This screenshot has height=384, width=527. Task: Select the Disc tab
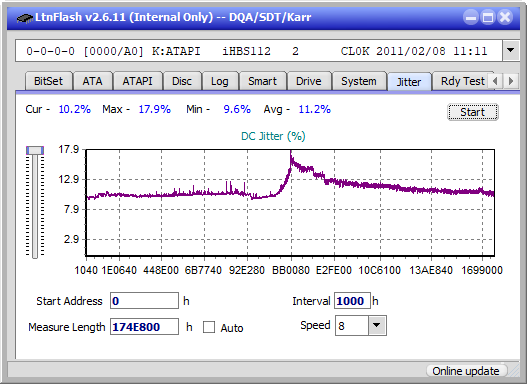pyautogui.click(x=182, y=81)
